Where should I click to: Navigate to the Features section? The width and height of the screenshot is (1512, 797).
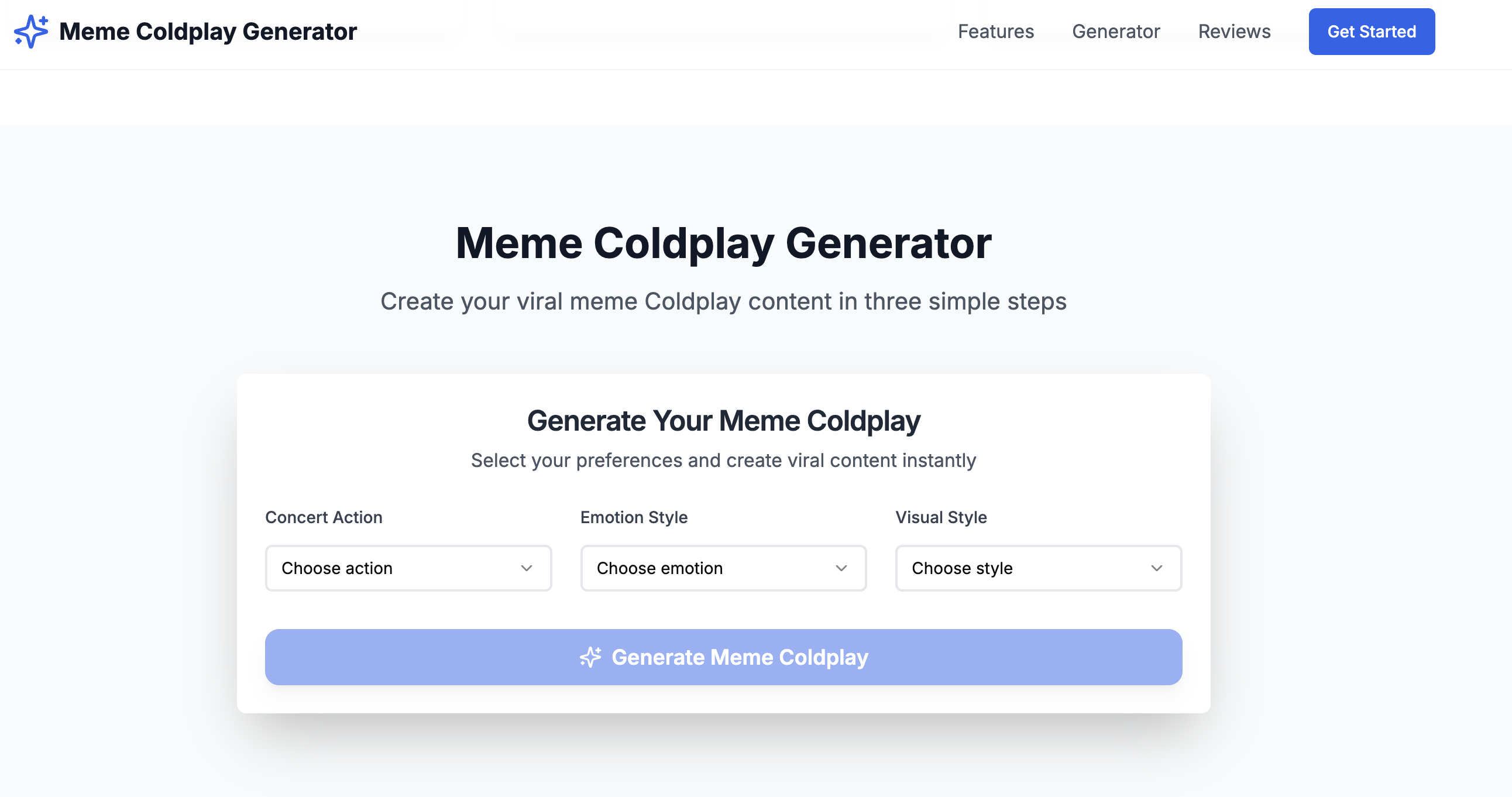pos(996,31)
